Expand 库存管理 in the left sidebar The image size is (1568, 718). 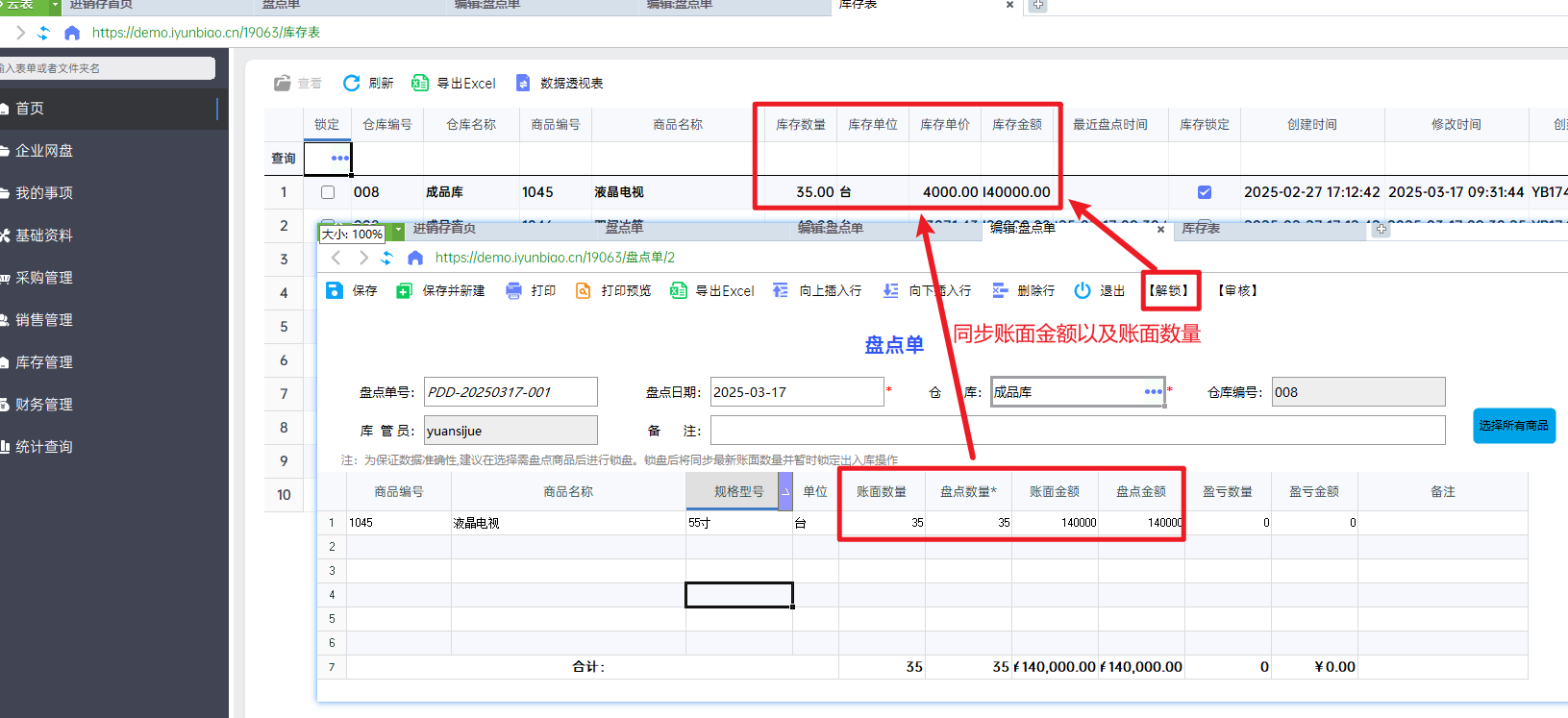tap(114, 362)
